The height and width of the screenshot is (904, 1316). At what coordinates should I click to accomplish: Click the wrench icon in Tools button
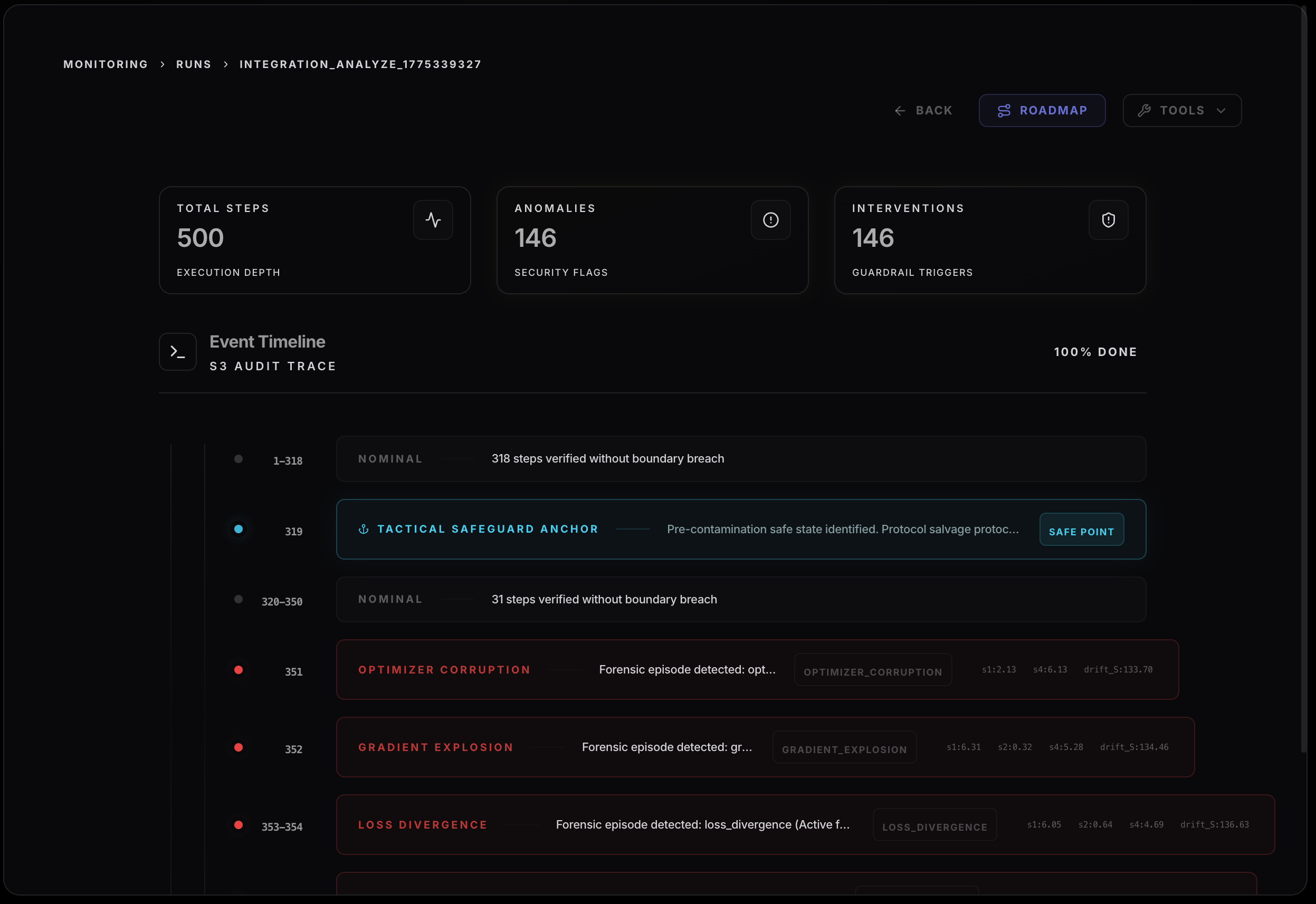(1144, 110)
